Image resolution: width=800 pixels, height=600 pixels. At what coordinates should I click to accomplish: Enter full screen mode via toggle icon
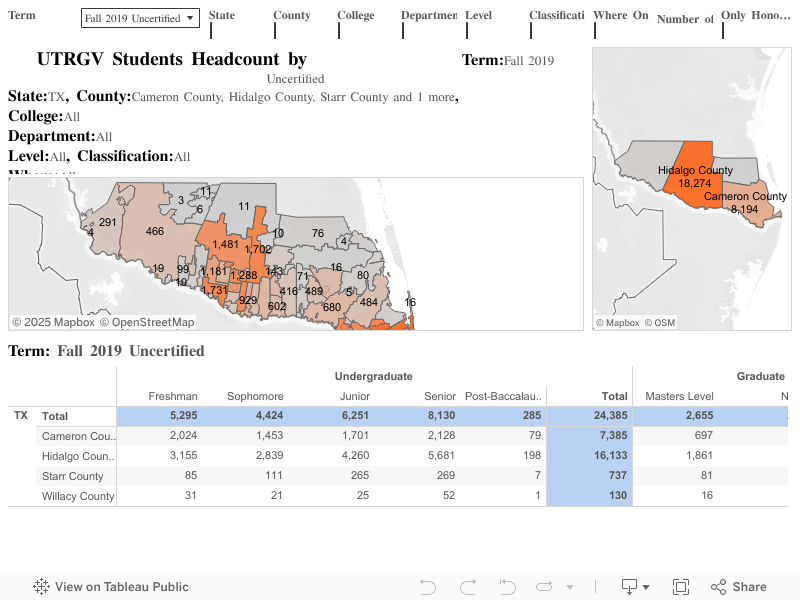[x=681, y=586]
